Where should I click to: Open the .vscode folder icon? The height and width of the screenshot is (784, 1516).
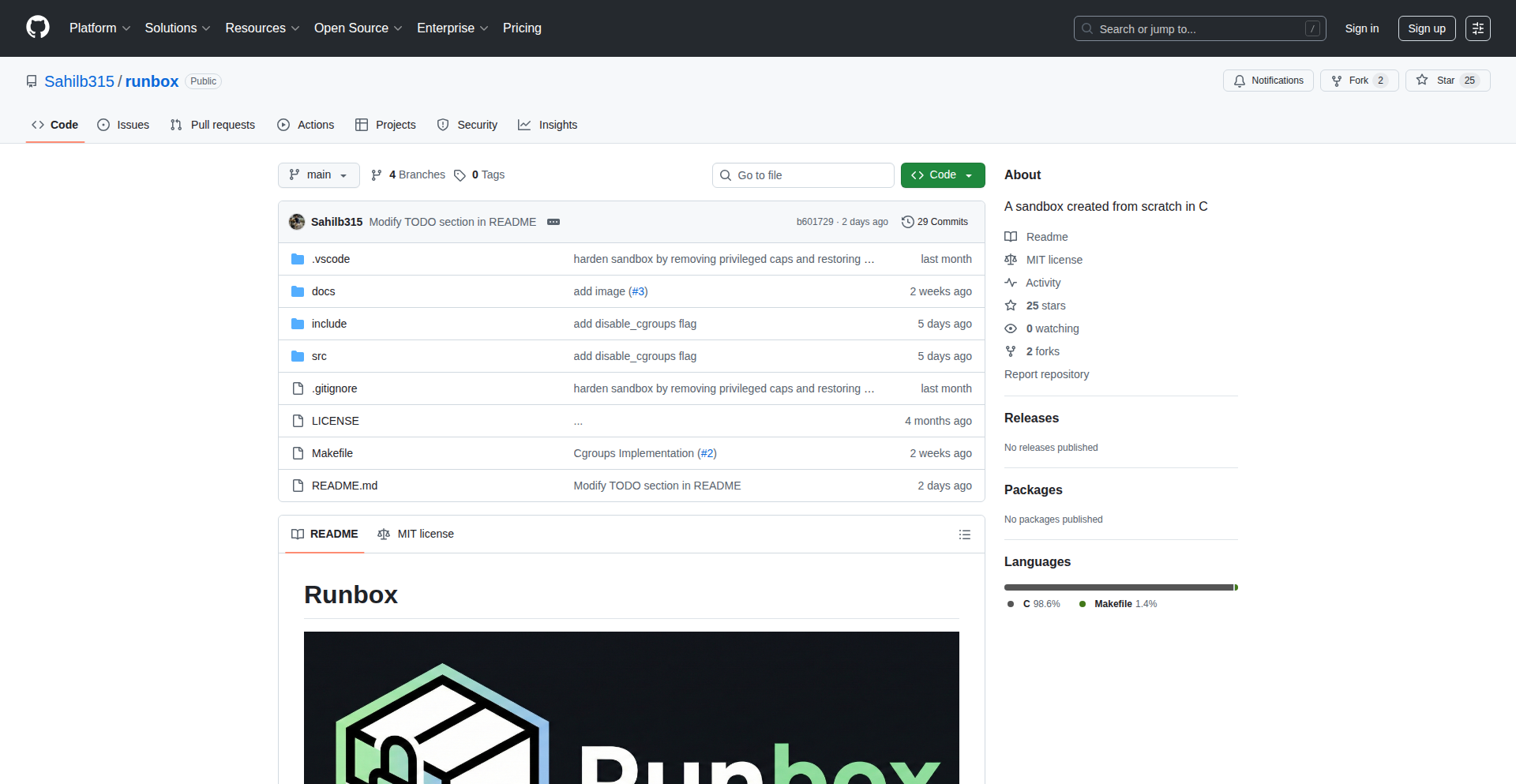298,258
